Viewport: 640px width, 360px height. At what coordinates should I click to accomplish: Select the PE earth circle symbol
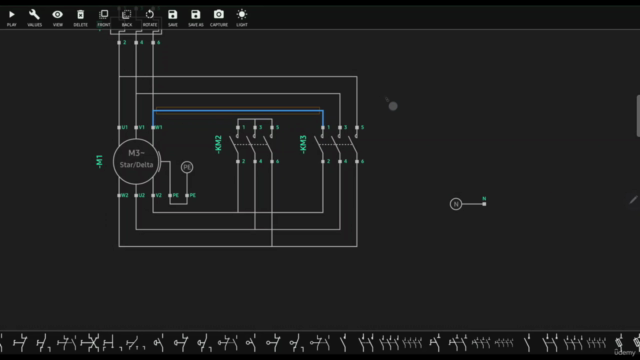click(x=187, y=167)
